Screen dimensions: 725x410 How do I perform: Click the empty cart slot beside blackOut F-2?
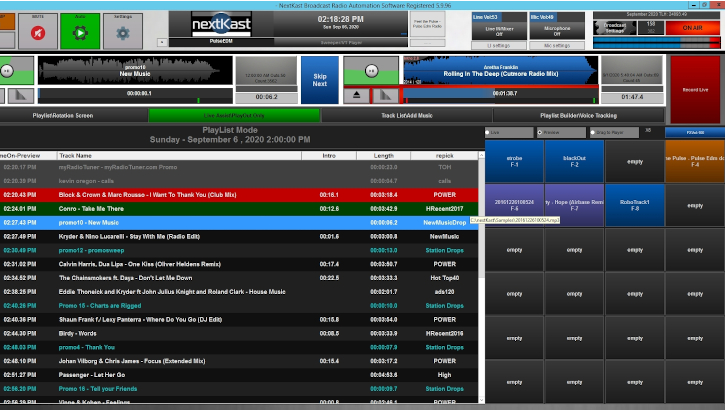pyautogui.click(x=635, y=161)
